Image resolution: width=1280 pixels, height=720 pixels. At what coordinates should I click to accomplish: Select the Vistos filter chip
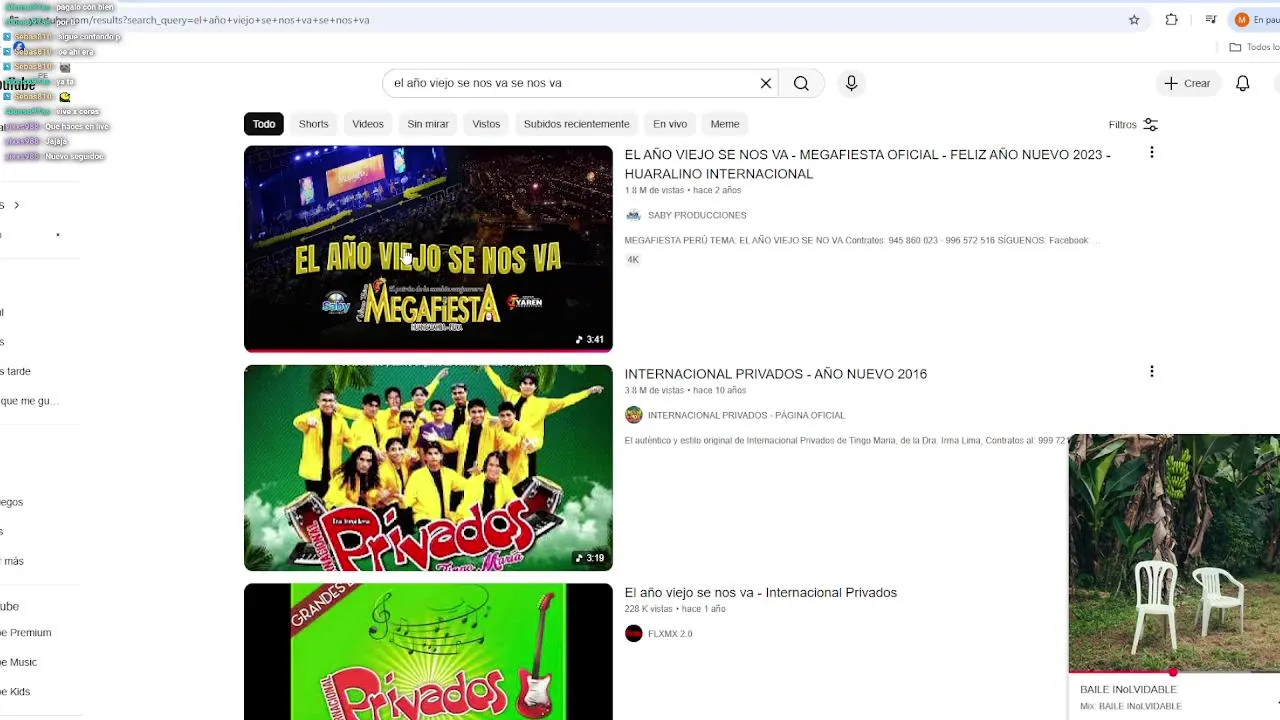tap(486, 124)
